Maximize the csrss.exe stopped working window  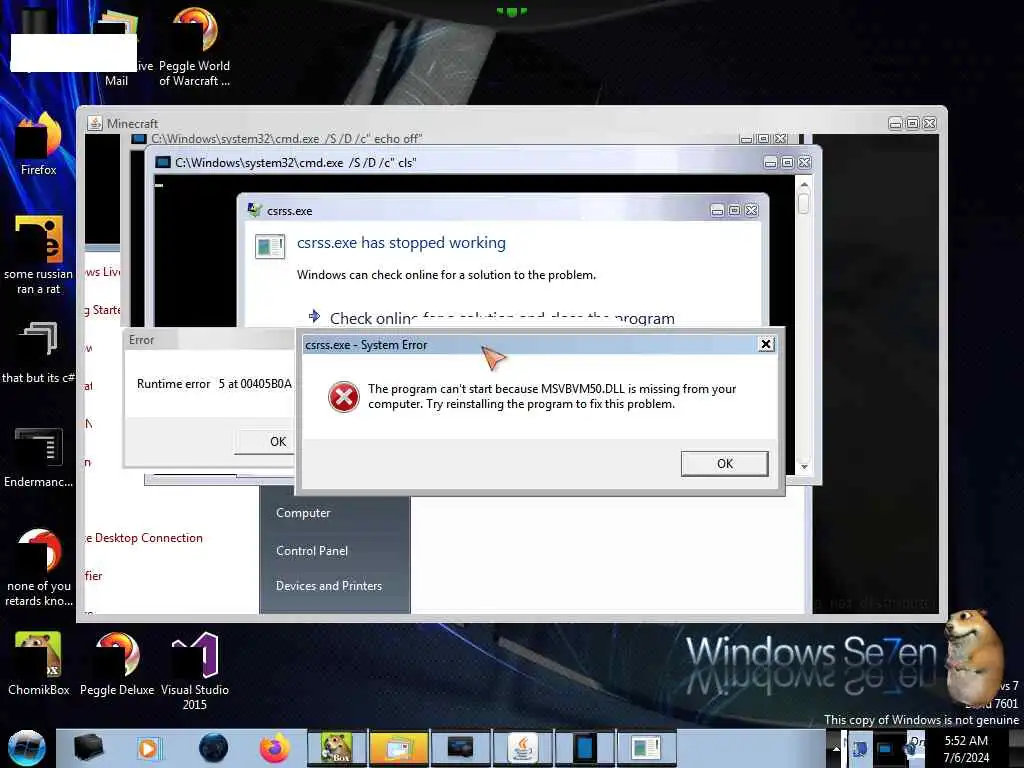(734, 210)
